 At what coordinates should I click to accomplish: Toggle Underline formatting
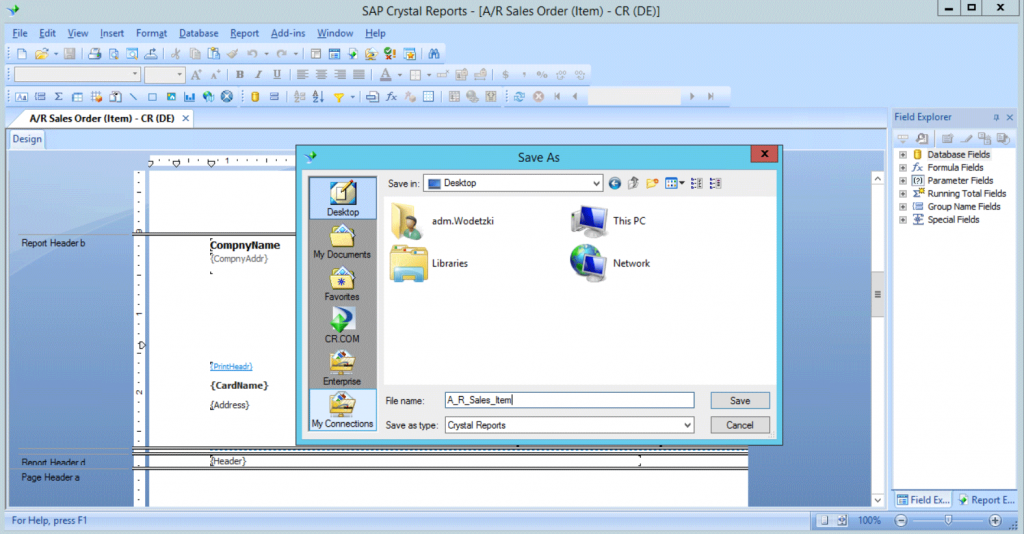277,75
